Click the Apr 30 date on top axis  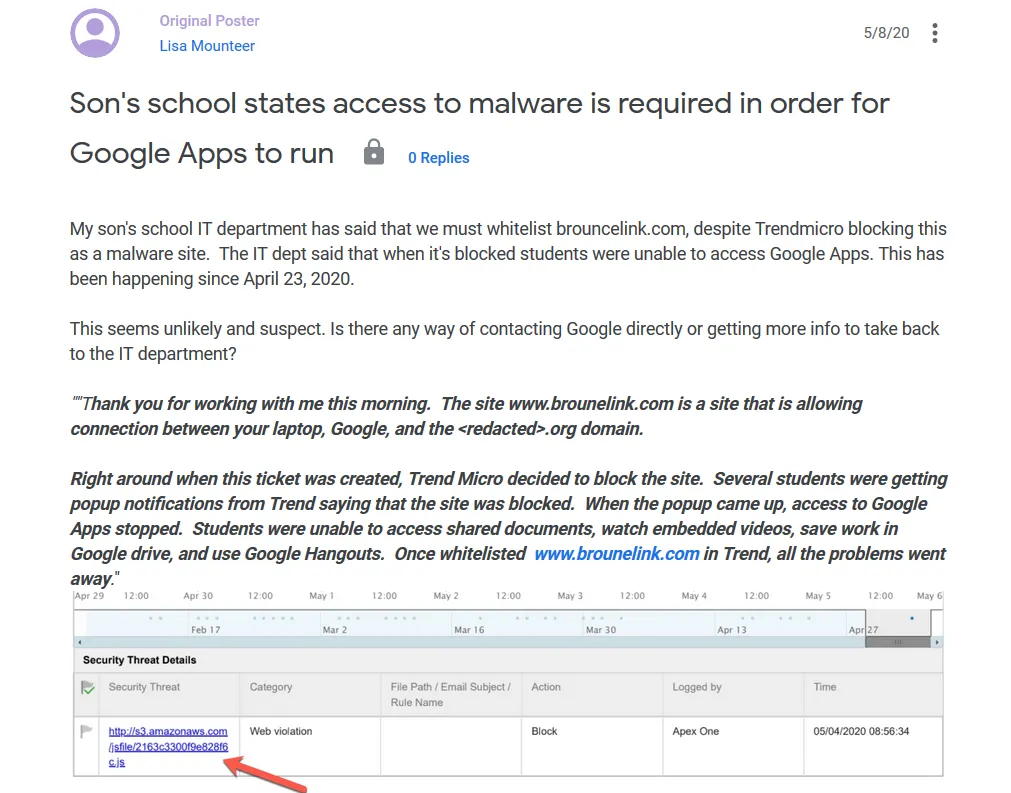[x=198, y=596]
